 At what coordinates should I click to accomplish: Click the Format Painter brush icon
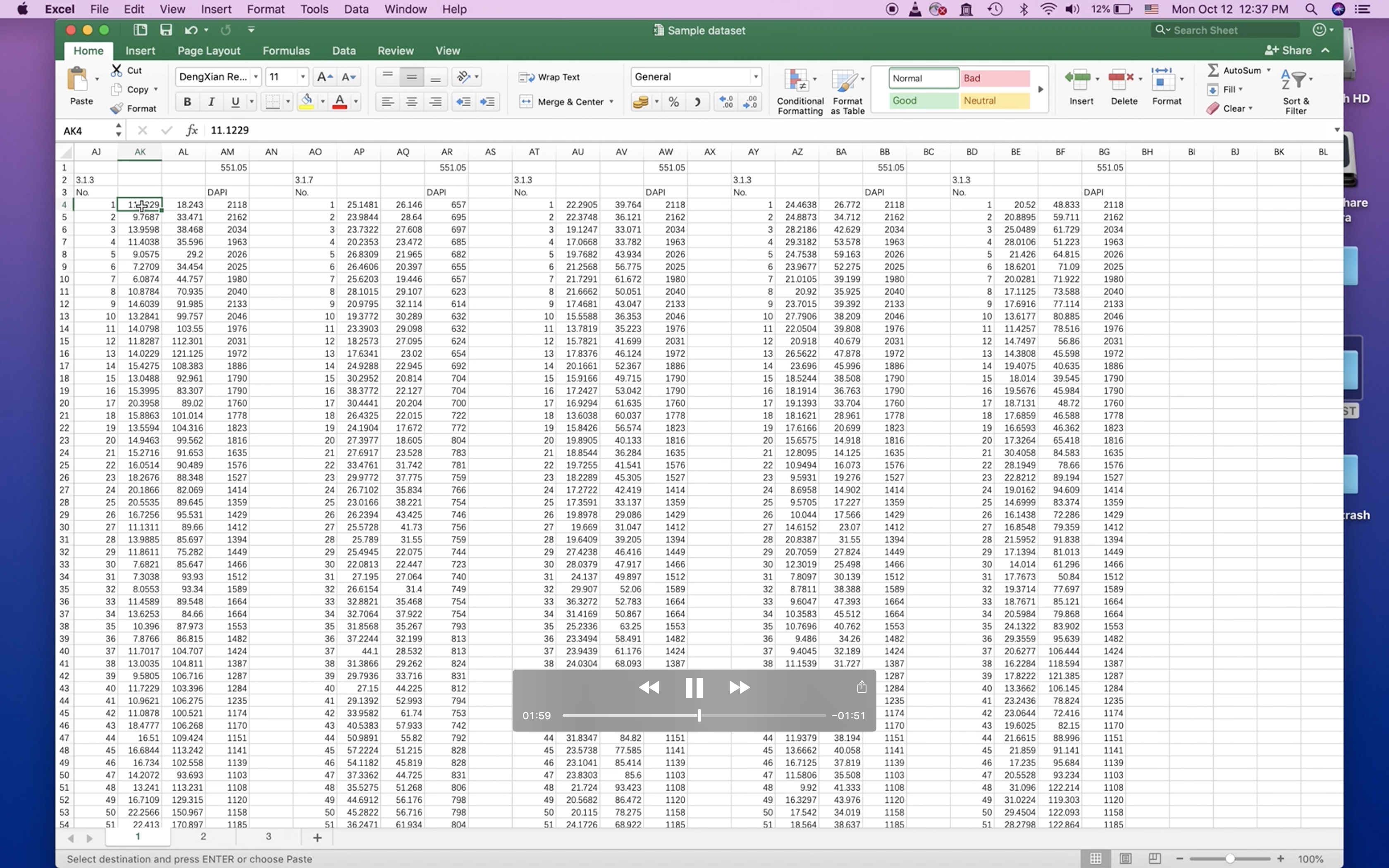117,108
